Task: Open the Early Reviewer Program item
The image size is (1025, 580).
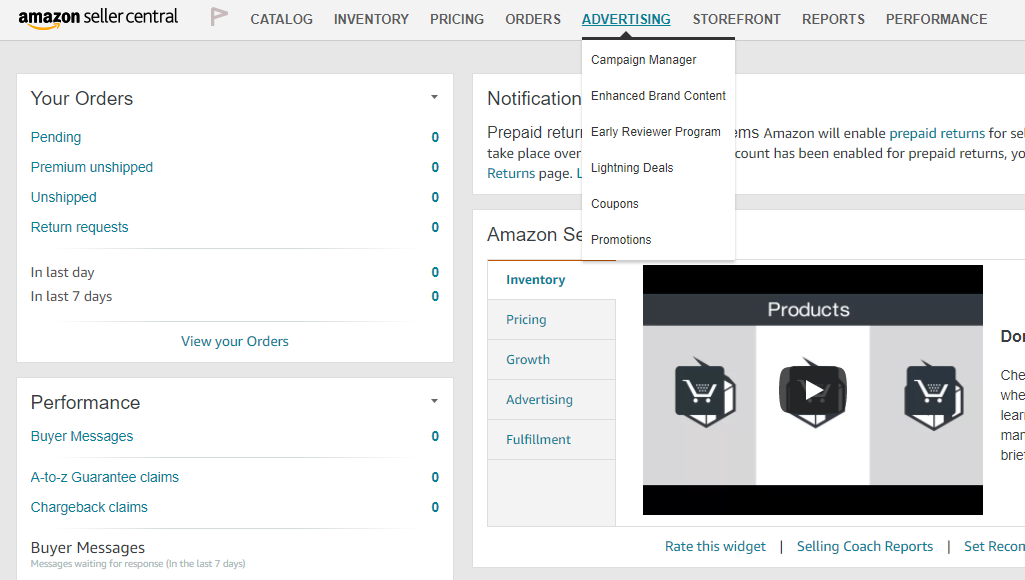Action: [655, 132]
